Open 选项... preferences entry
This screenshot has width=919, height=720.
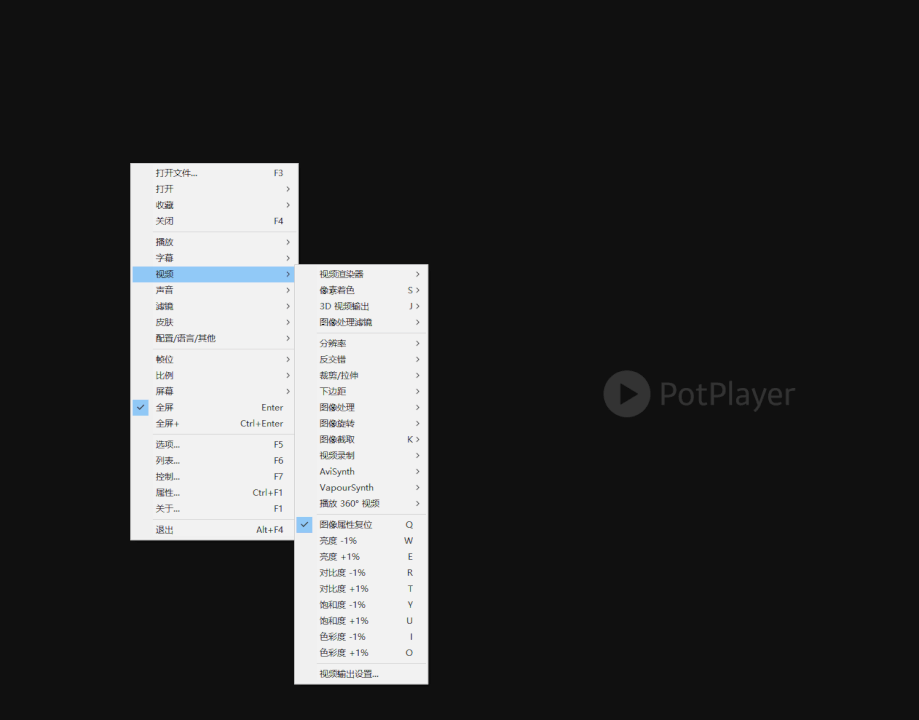tap(215, 444)
